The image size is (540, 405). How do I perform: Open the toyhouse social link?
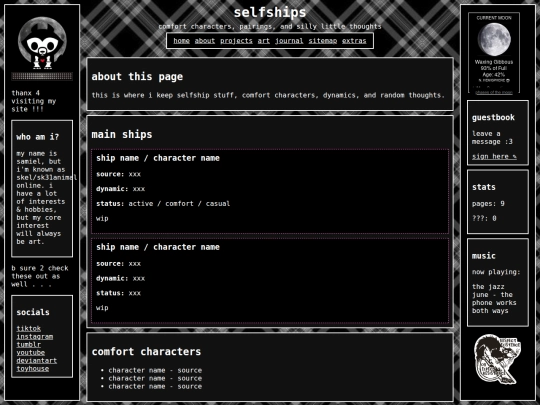(33, 368)
